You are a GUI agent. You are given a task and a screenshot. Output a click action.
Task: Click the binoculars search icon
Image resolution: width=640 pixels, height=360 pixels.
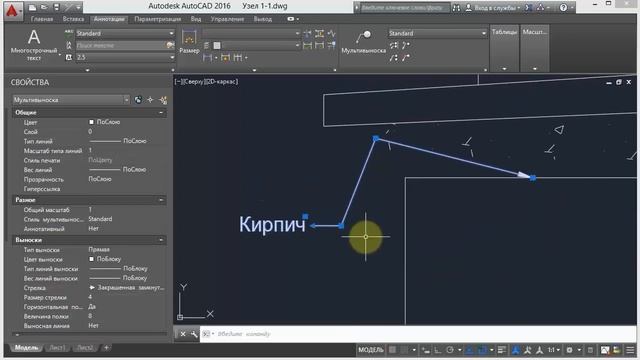pos(456,7)
